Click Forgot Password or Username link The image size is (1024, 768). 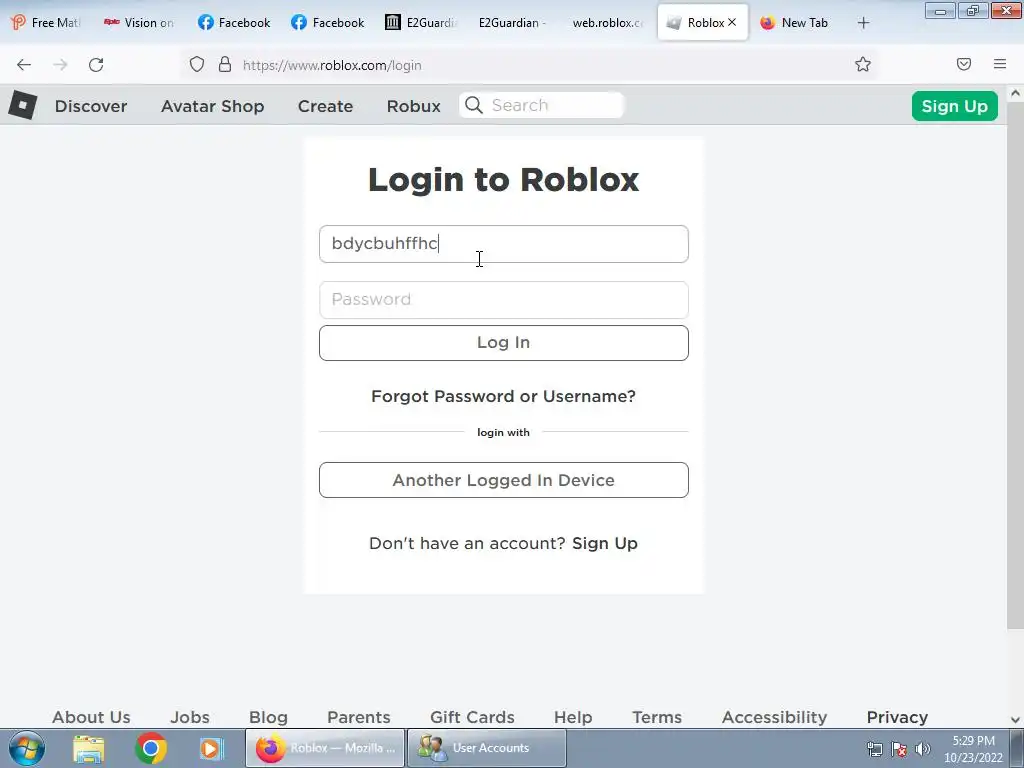[x=504, y=396]
